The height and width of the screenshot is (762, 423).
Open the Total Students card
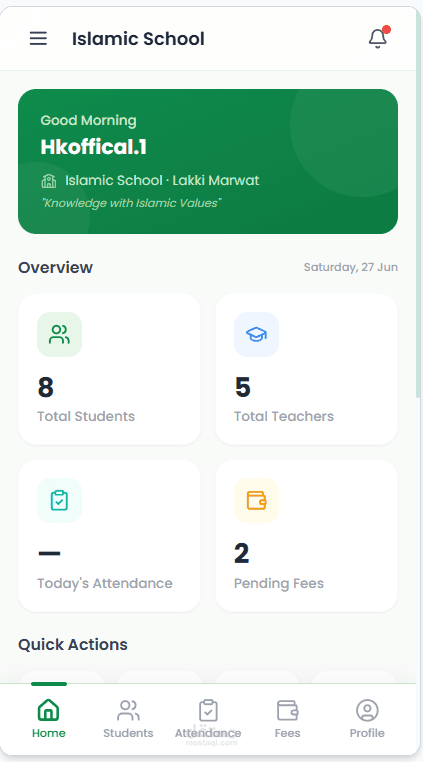point(109,369)
